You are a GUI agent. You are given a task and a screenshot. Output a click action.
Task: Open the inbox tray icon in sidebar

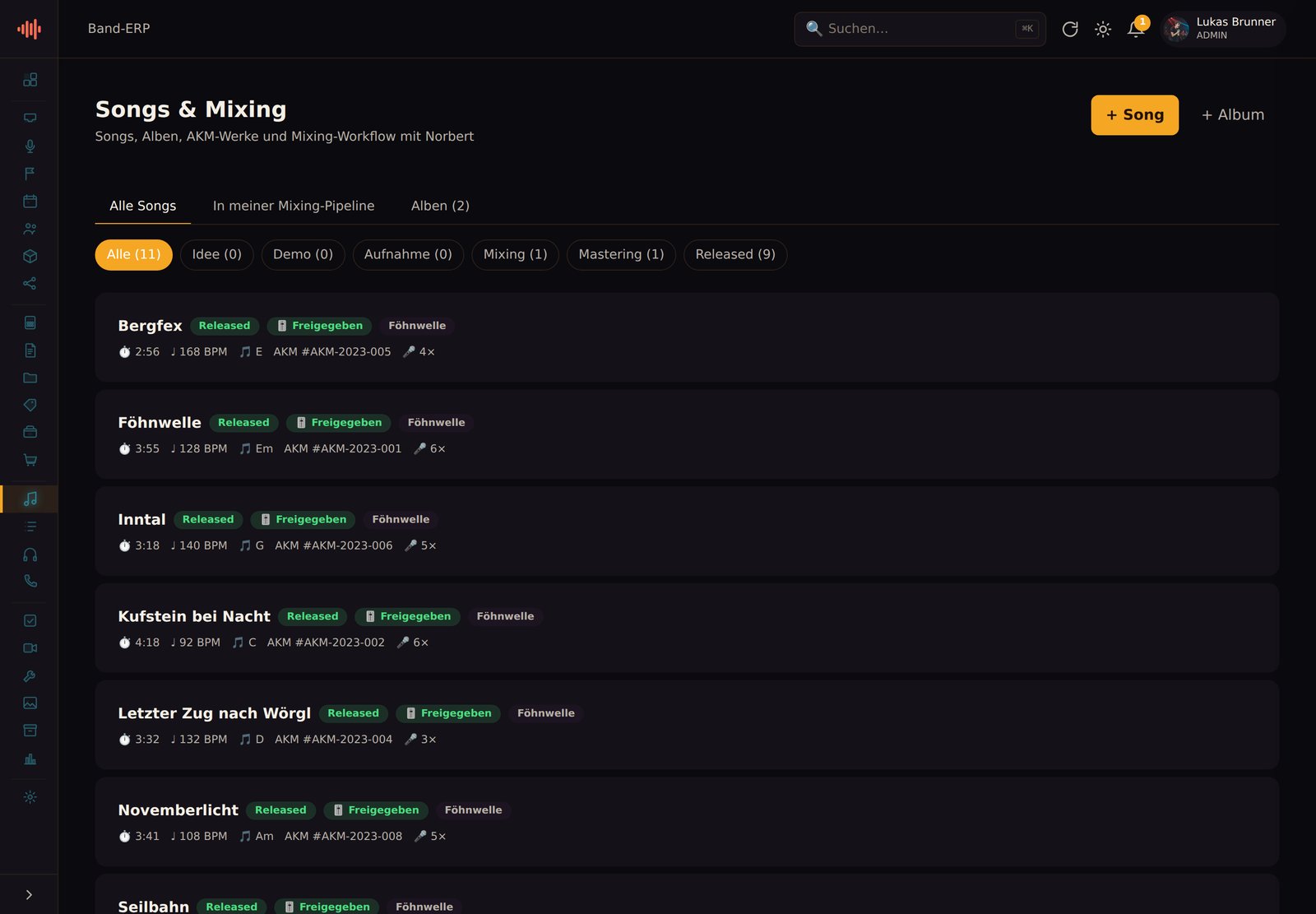point(30,118)
